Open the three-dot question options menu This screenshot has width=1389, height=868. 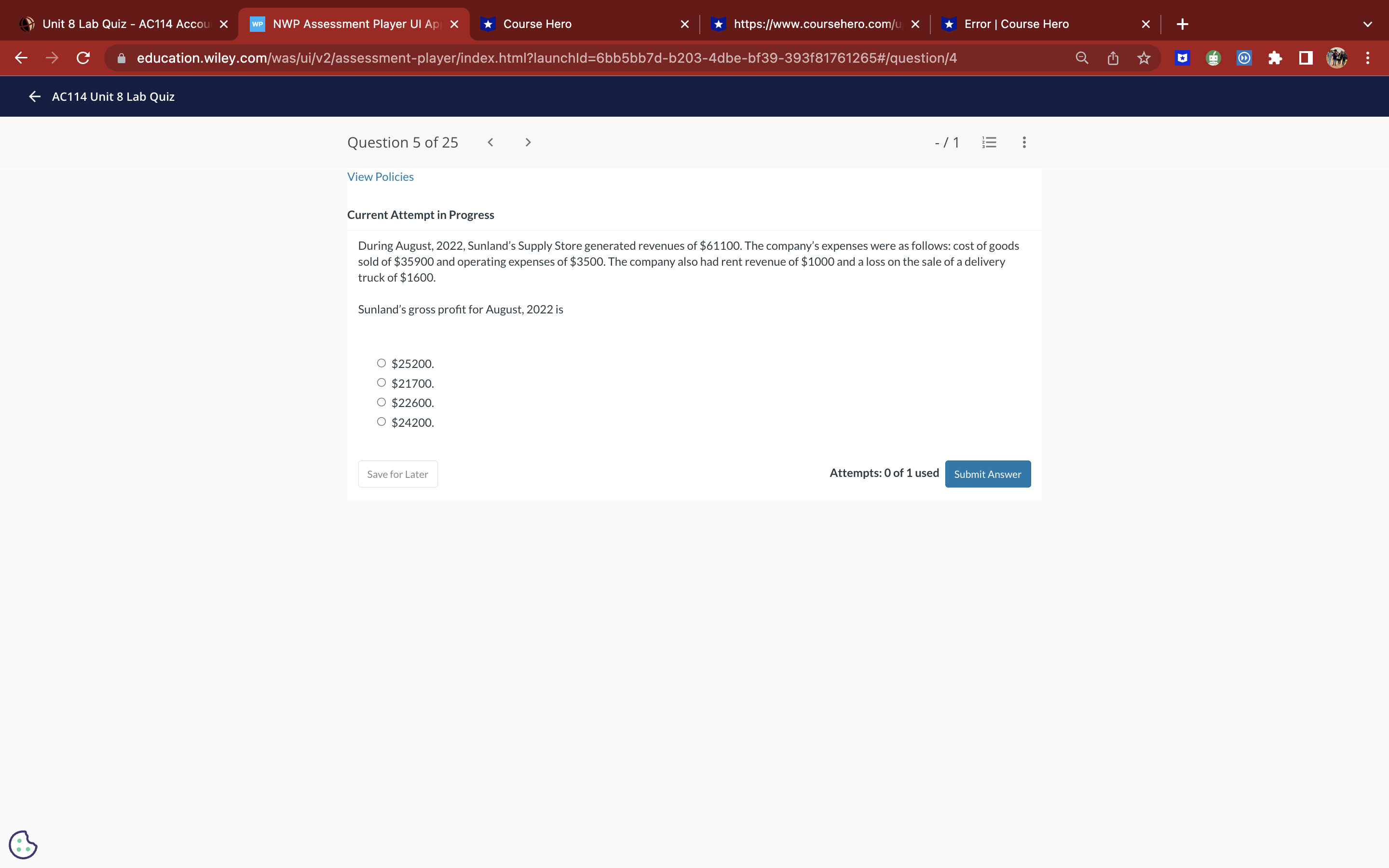(x=1024, y=142)
